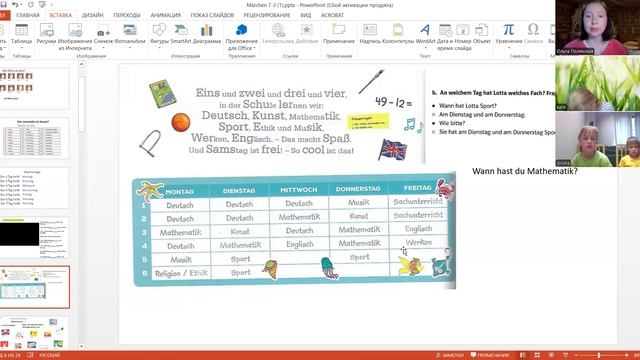Click the MITTWOCH column header in timetable
640x360 pixels.
(299, 190)
